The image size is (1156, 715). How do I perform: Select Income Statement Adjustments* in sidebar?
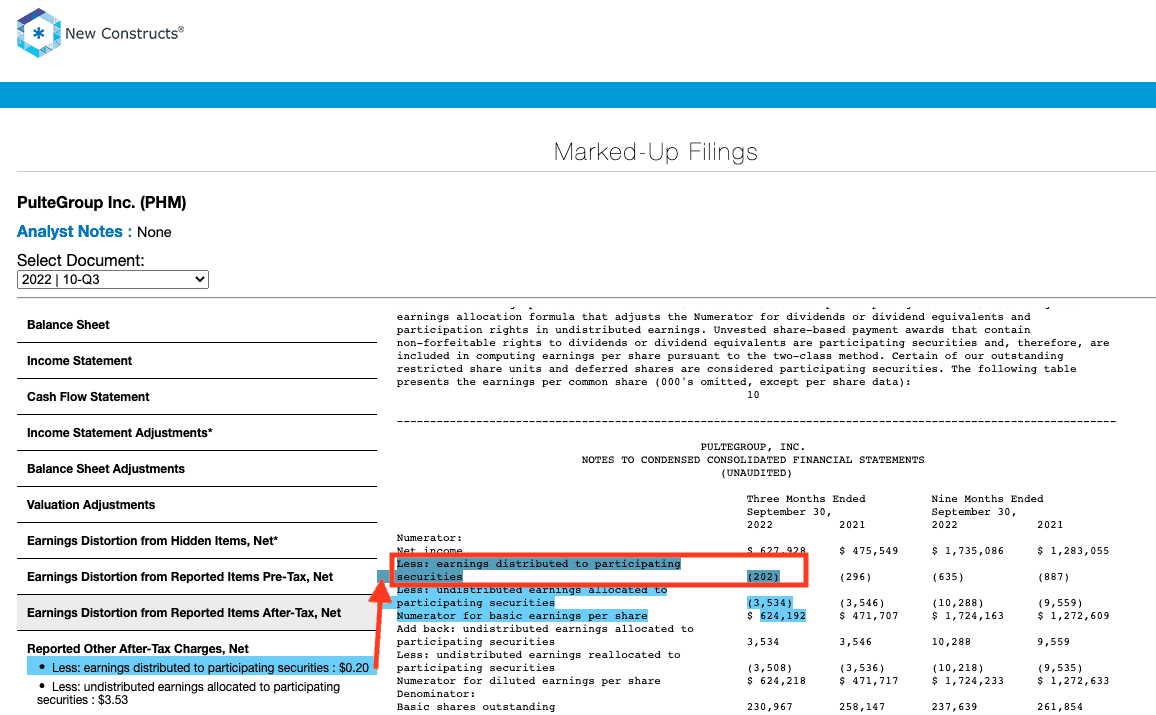pyautogui.click(x=197, y=433)
